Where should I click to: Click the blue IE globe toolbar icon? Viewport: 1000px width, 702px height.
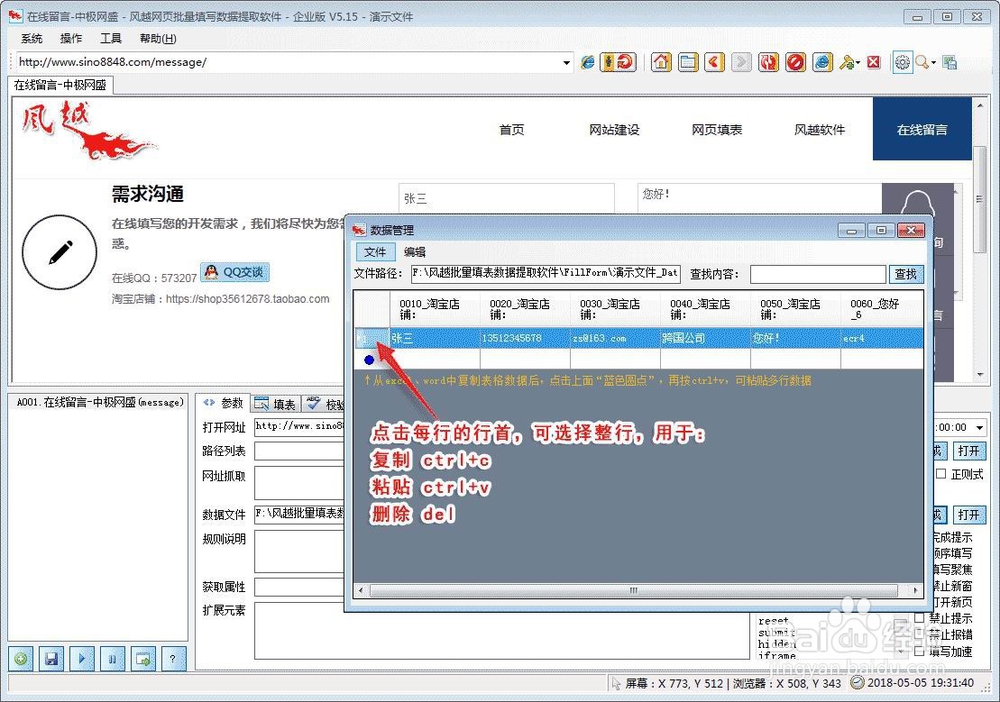(823, 62)
